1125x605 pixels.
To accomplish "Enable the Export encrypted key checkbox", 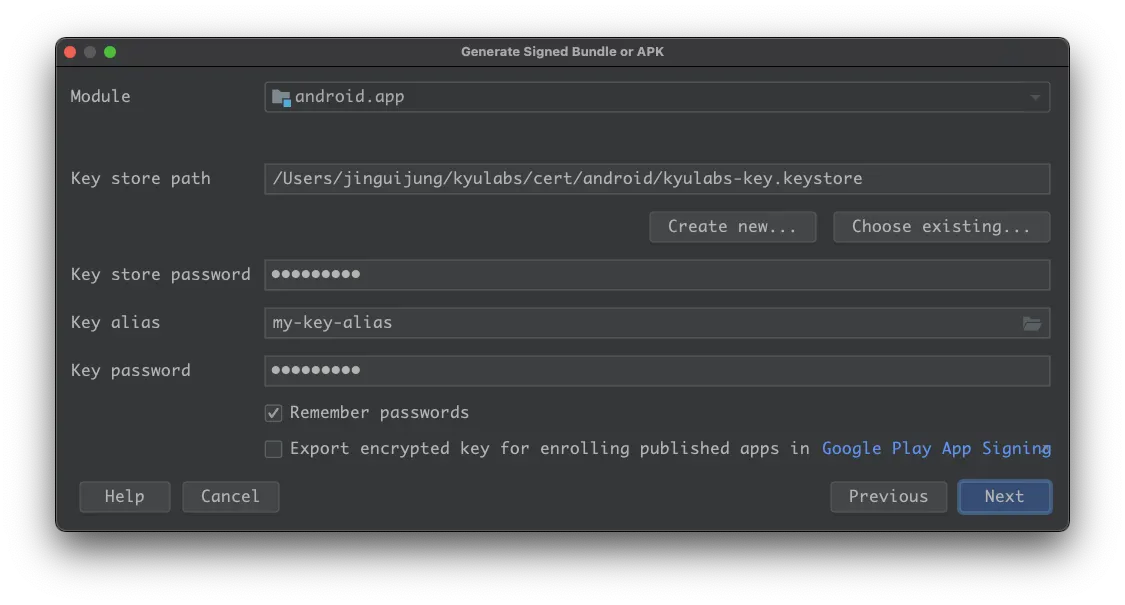I will tap(273, 449).
